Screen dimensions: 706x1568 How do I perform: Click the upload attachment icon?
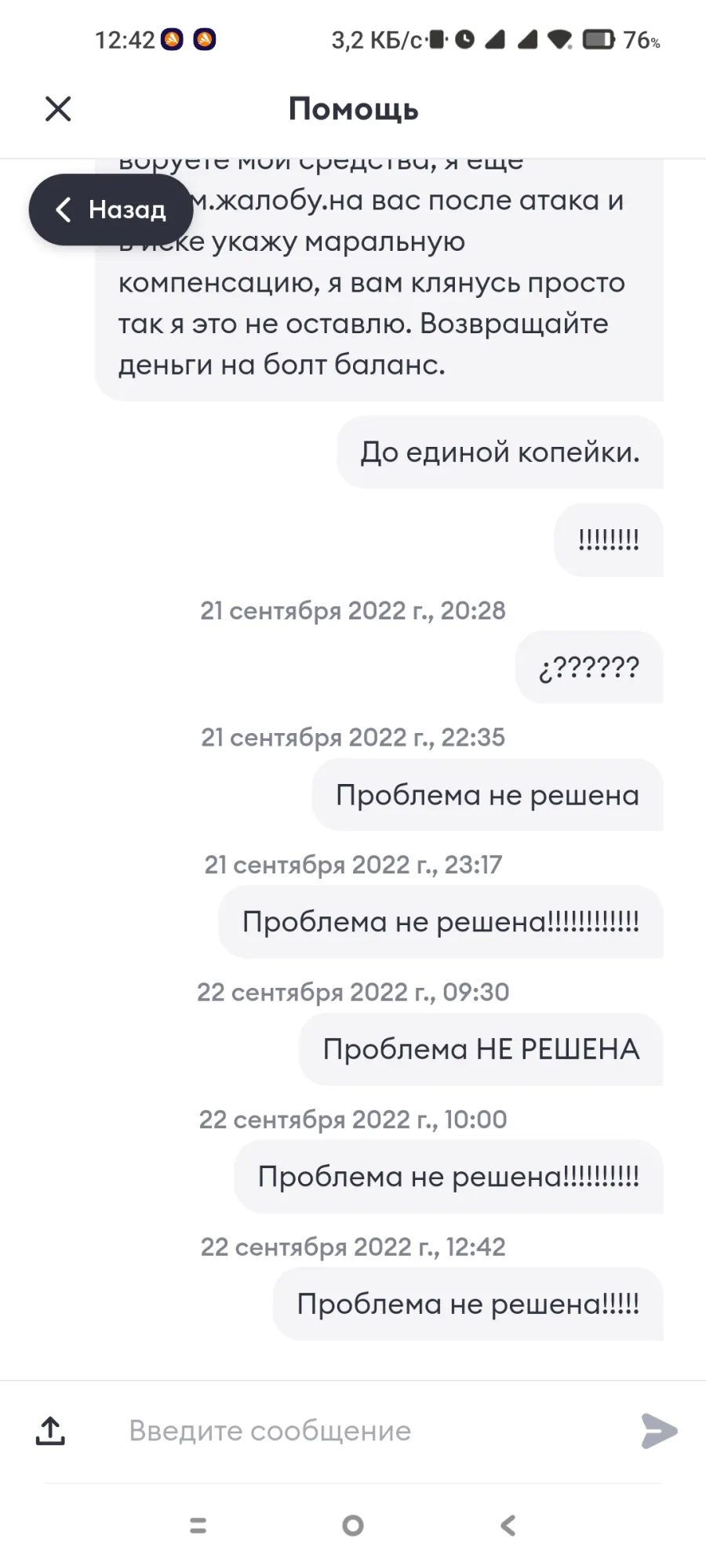[x=50, y=1431]
